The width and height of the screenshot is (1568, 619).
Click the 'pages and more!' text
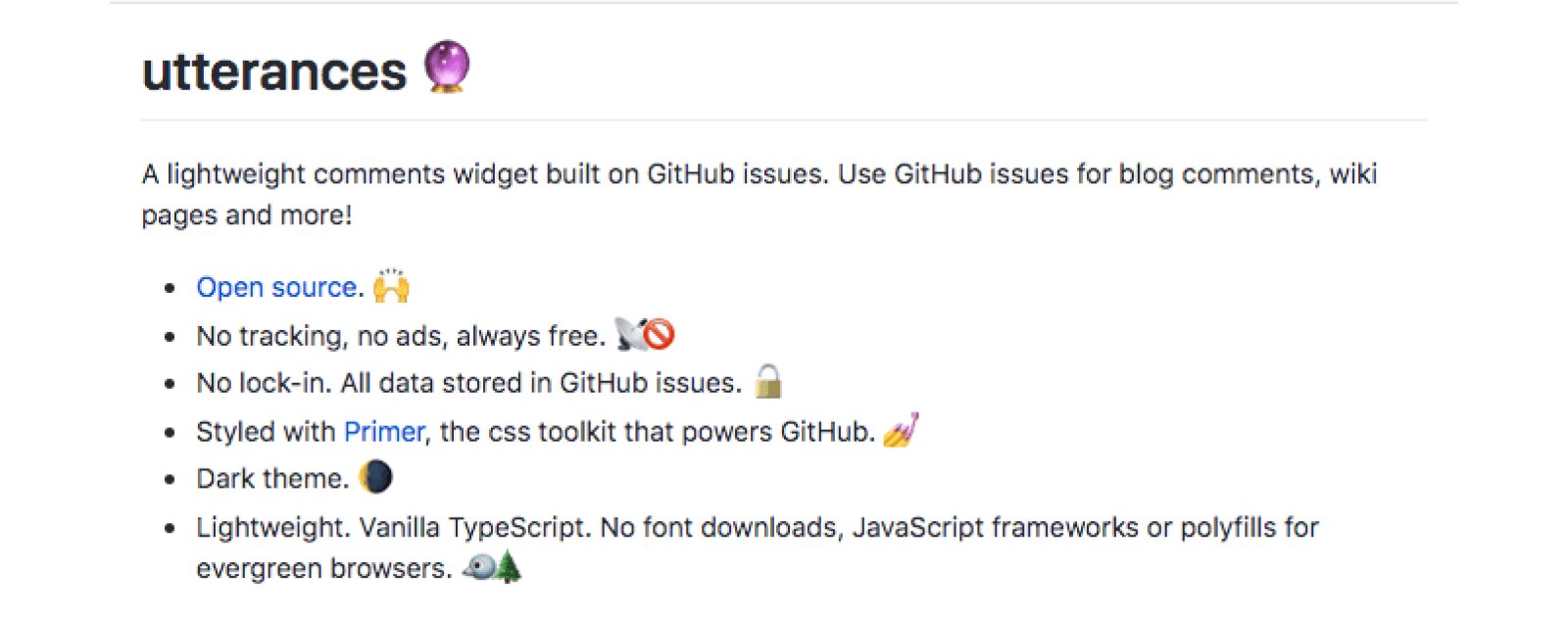247,215
